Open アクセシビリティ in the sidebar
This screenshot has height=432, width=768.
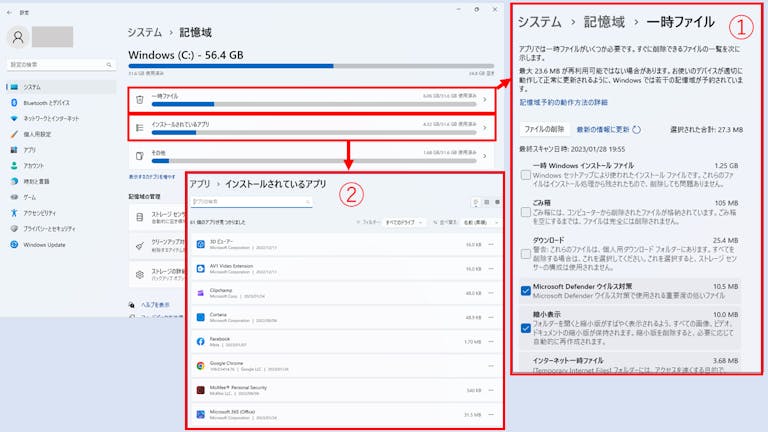click(40, 213)
